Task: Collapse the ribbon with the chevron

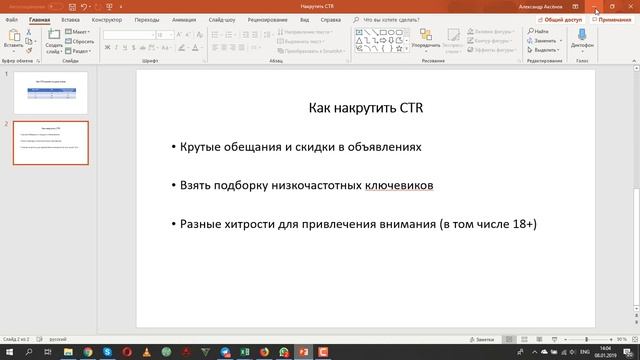Action: (x=634, y=61)
